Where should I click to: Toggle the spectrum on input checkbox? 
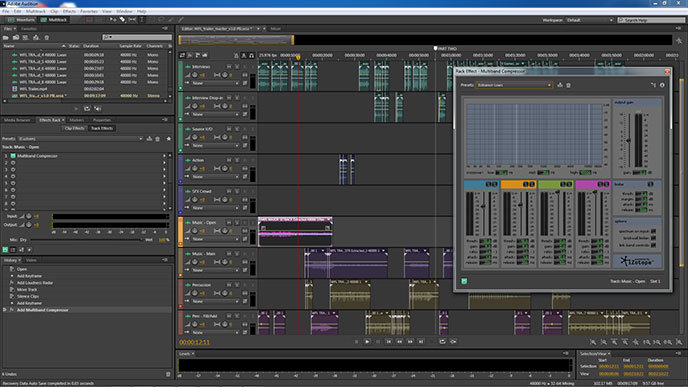tap(653, 231)
